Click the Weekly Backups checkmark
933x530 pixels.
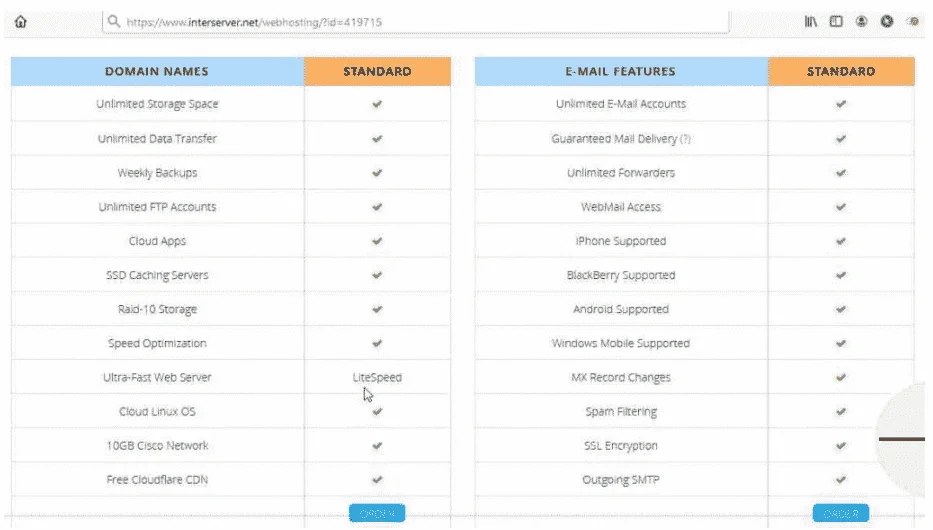click(377, 173)
